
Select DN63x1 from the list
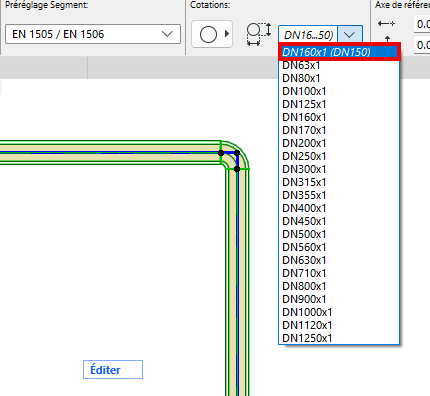click(339, 65)
